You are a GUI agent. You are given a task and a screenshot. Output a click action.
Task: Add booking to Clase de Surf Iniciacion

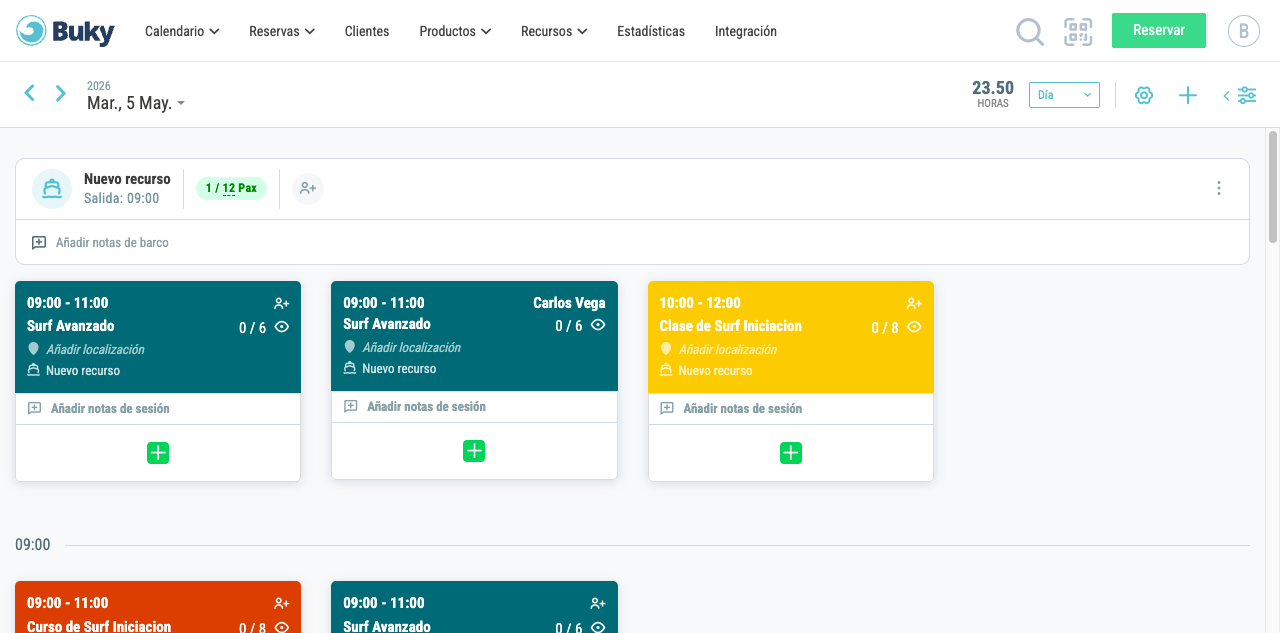coord(791,453)
